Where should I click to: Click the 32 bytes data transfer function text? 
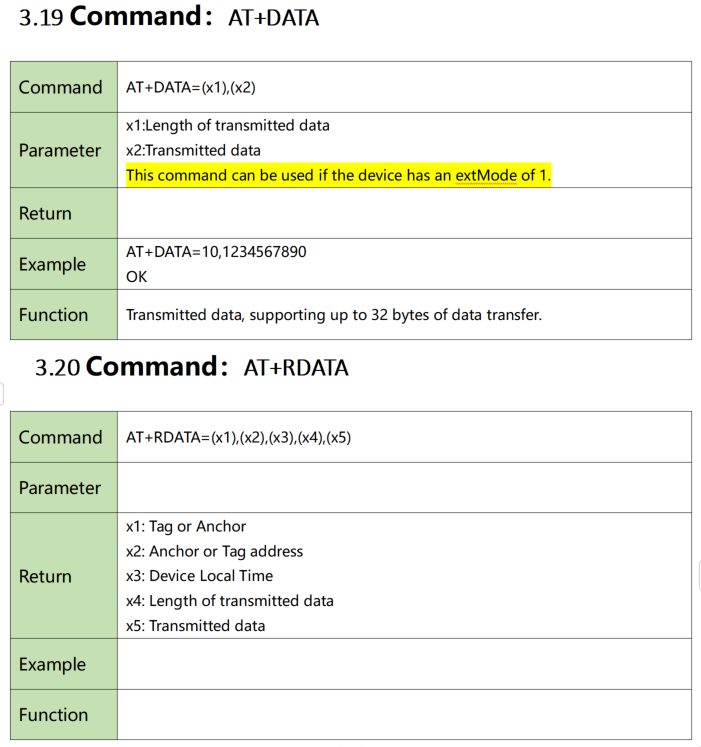334,315
